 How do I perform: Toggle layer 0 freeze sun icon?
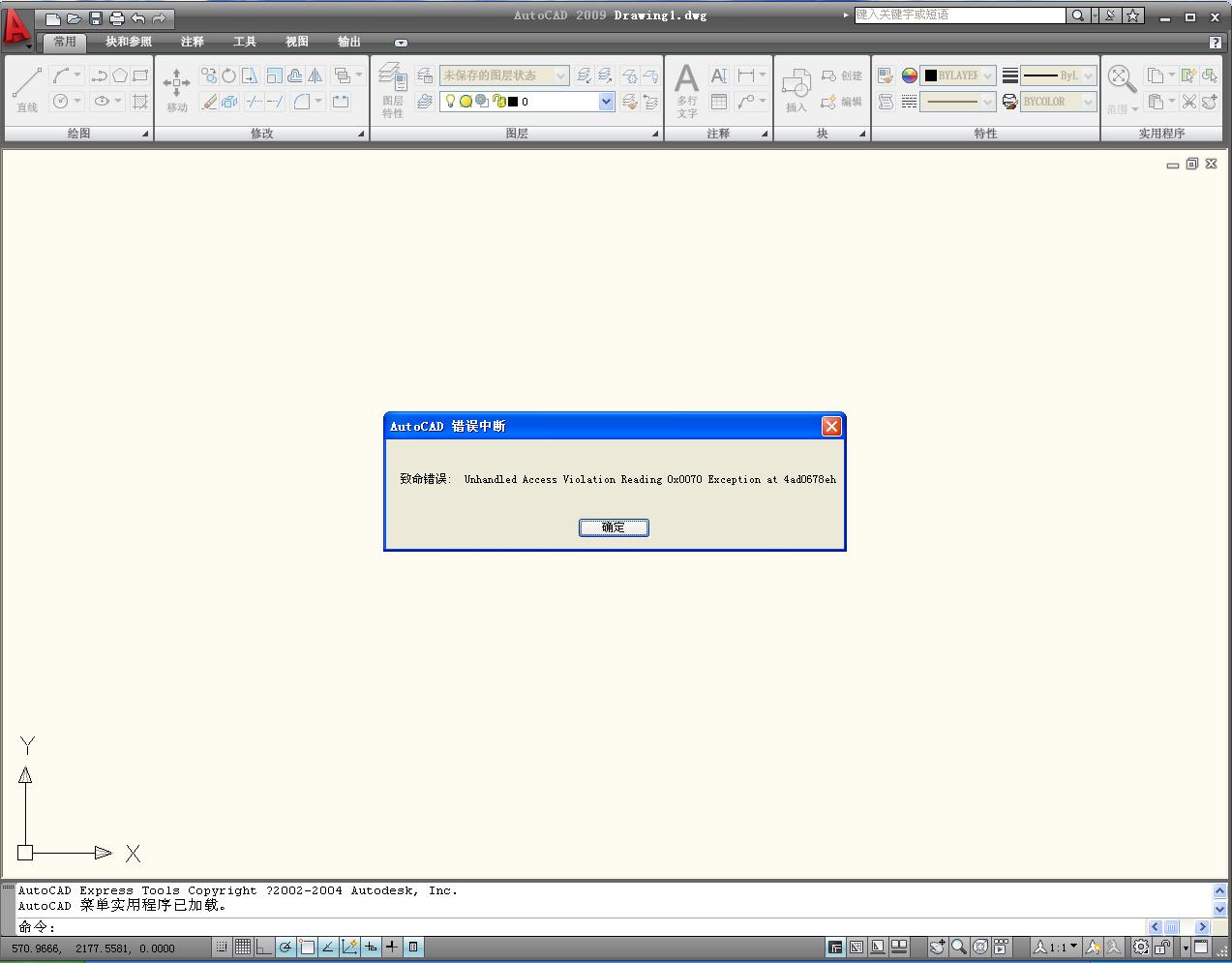[466, 102]
